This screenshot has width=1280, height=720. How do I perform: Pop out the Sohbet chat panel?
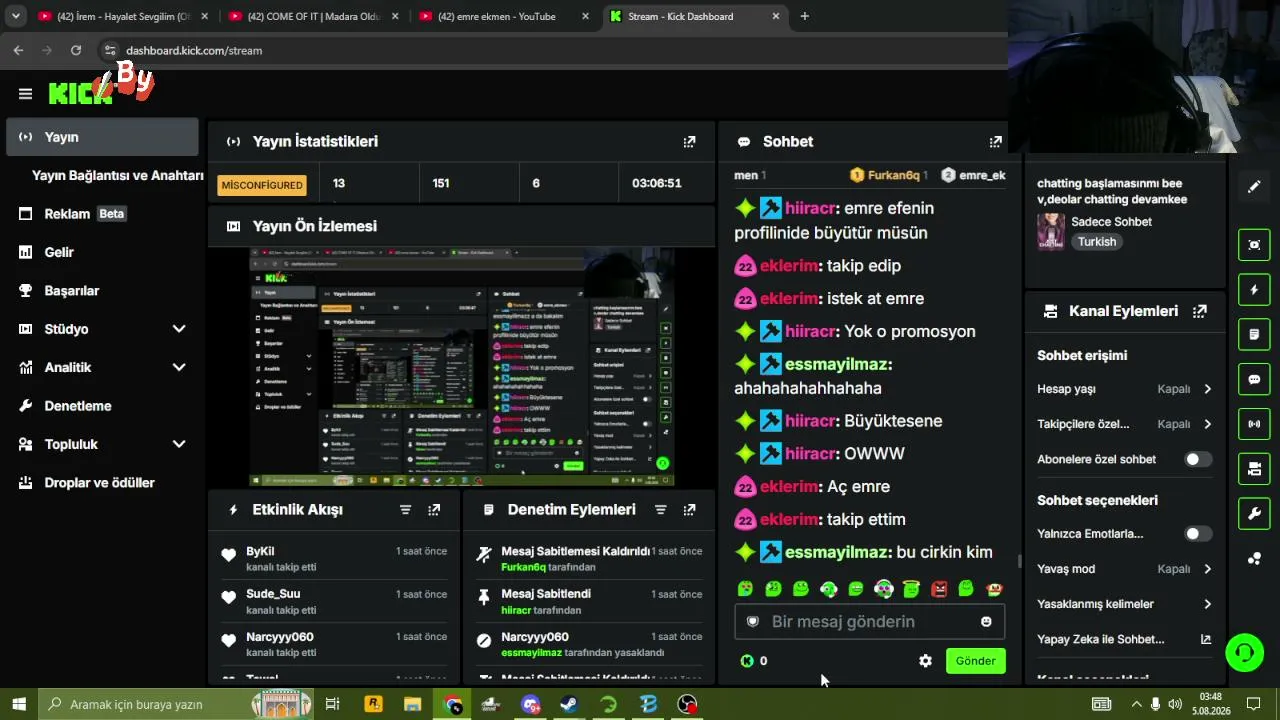(995, 142)
